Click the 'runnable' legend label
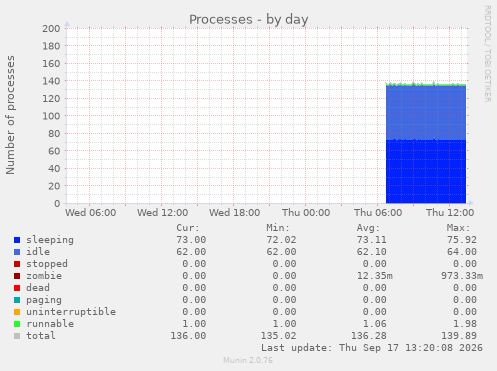 tap(50, 324)
